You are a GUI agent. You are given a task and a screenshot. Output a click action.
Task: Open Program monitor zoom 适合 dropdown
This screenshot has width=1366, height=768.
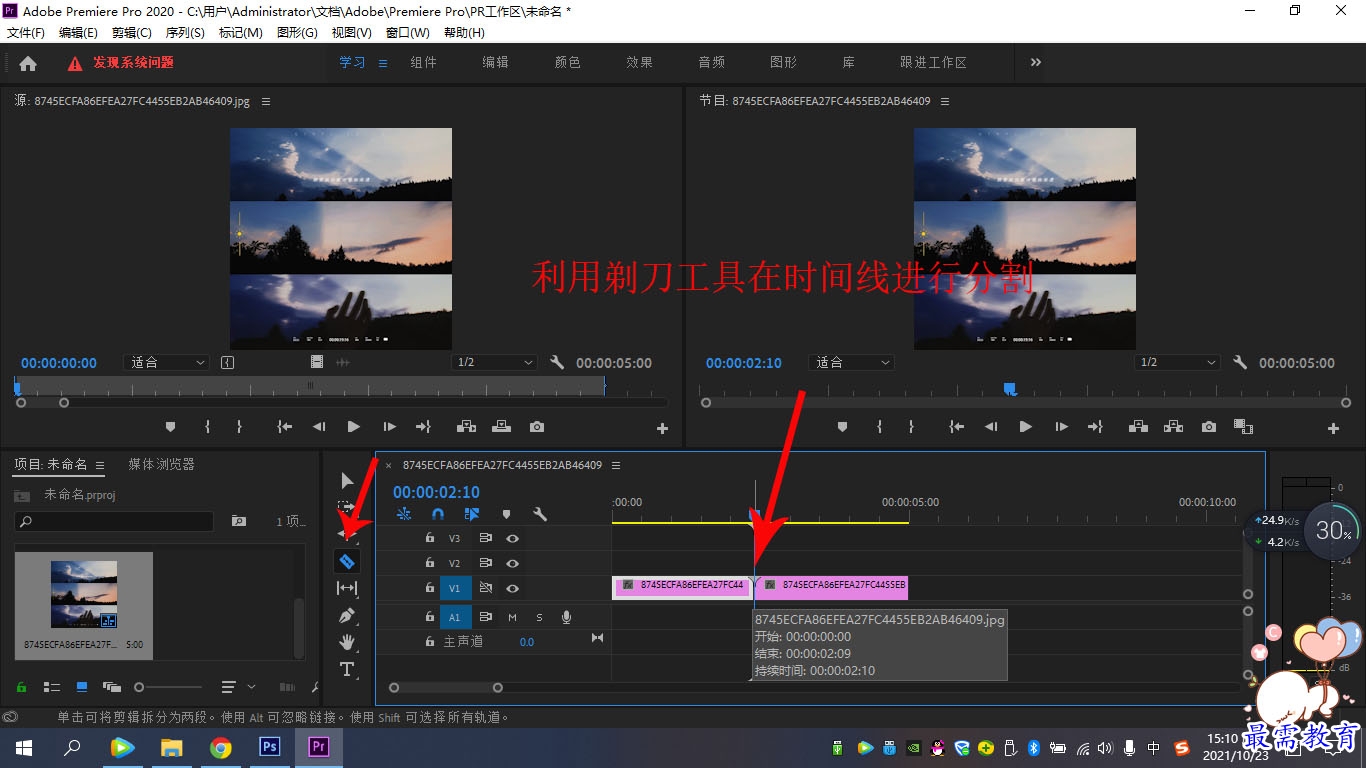(x=851, y=363)
